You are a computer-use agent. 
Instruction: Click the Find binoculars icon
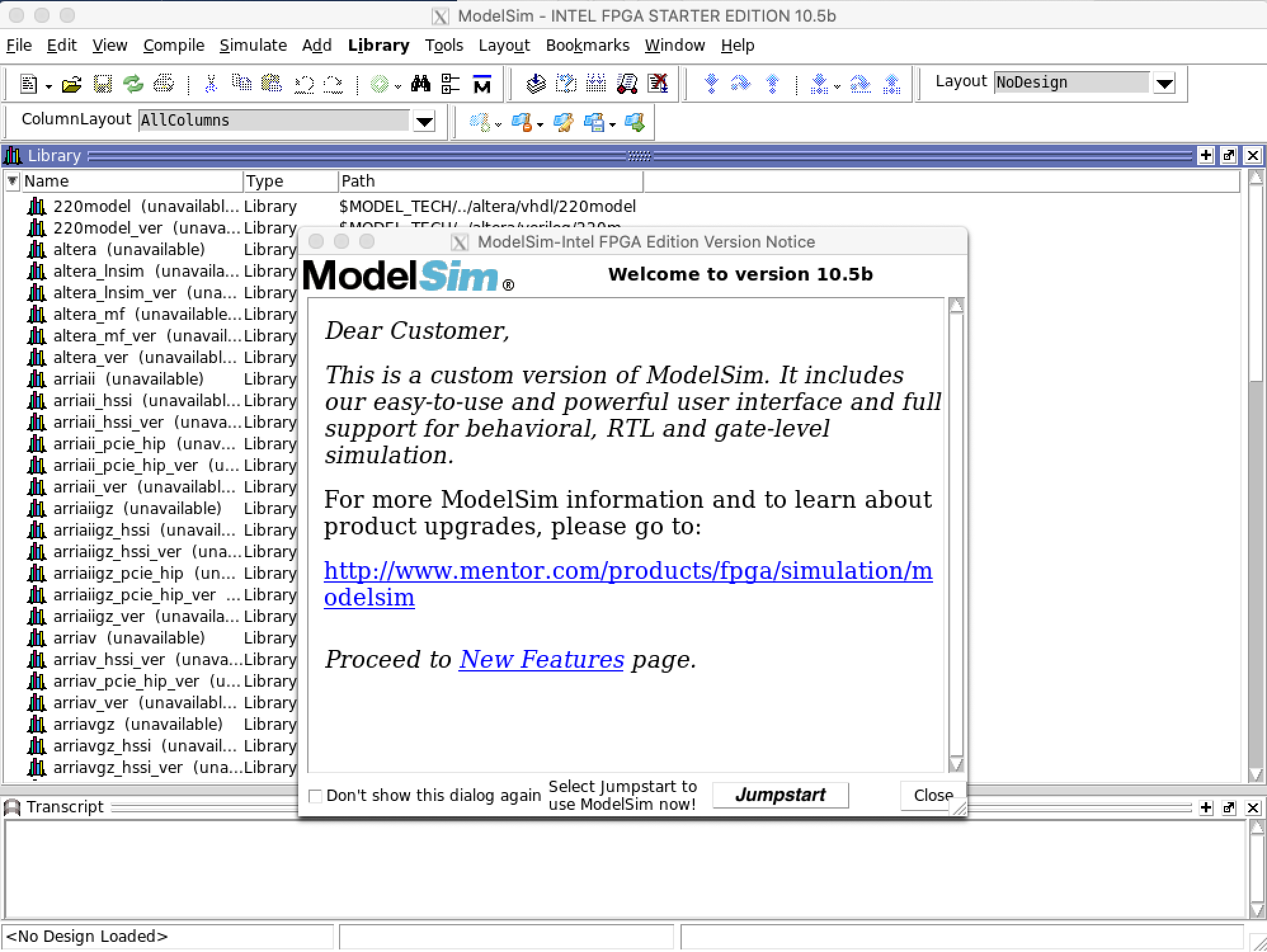tap(420, 84)
